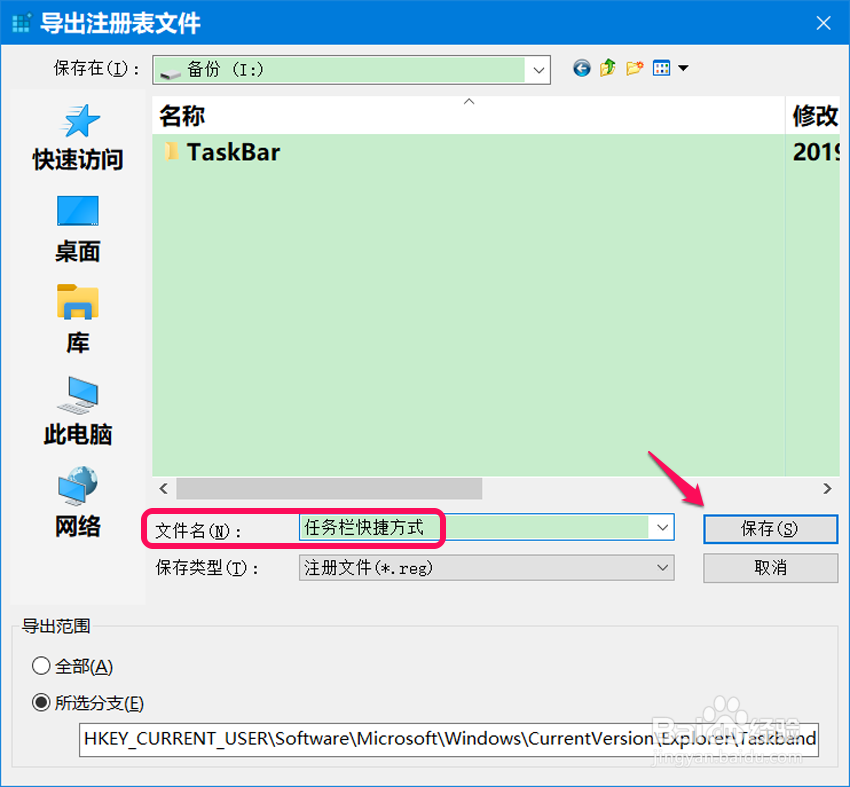
Task: Click the View Menu grid icon
Action: (661, 68)
